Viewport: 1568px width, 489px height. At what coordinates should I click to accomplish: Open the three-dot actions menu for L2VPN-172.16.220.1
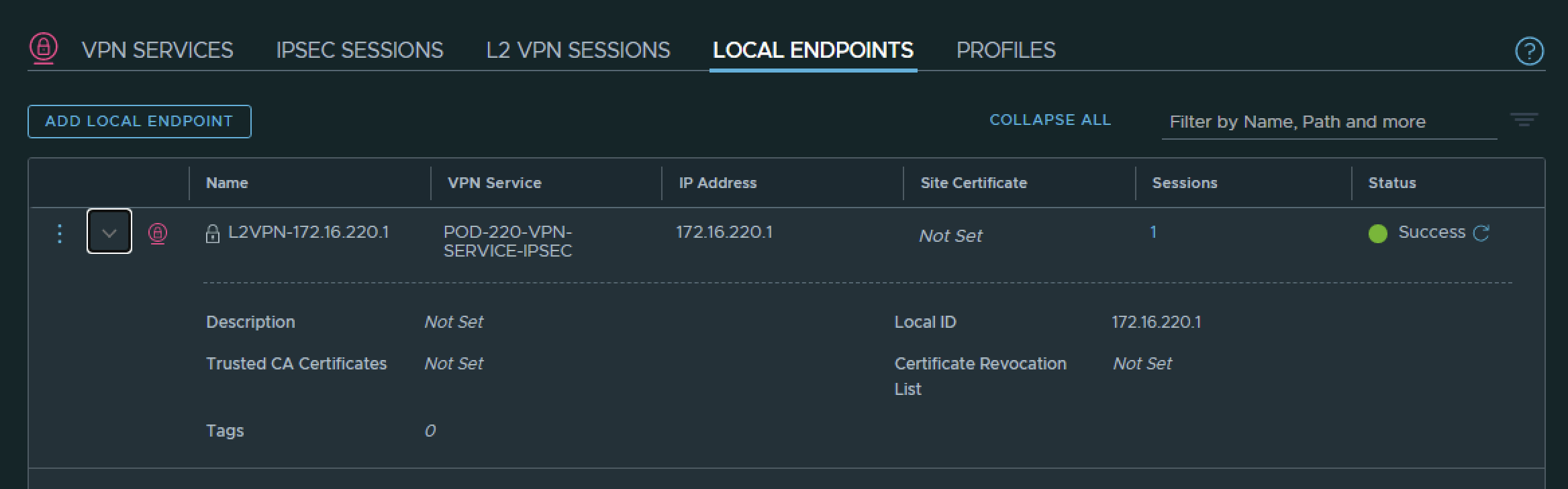(x=60, y=233)
